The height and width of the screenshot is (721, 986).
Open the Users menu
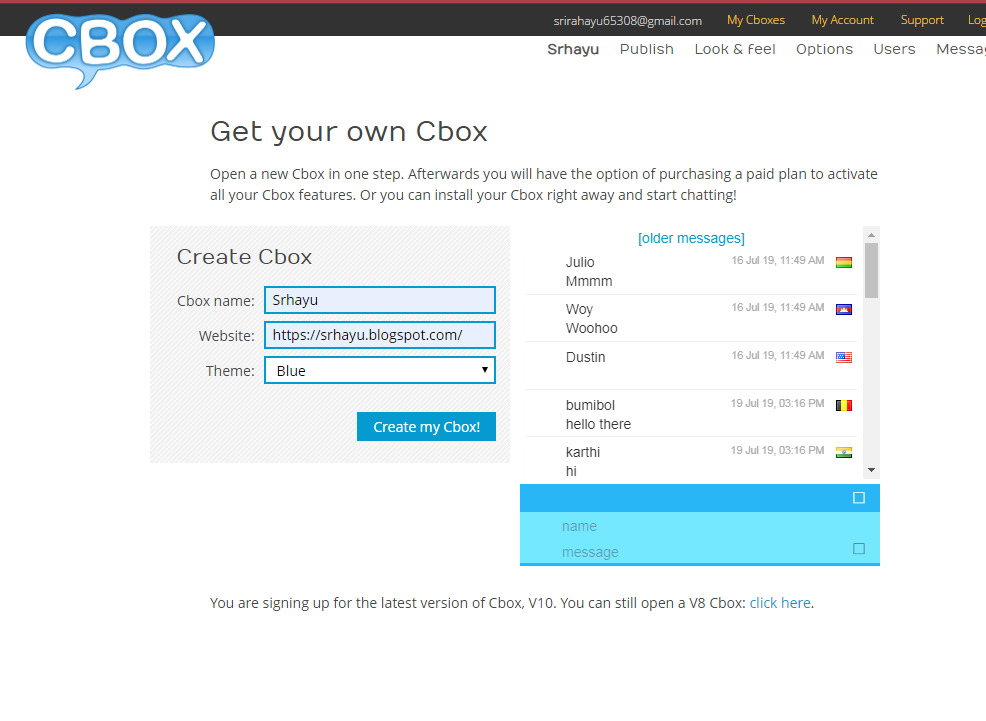coord(894,49)
